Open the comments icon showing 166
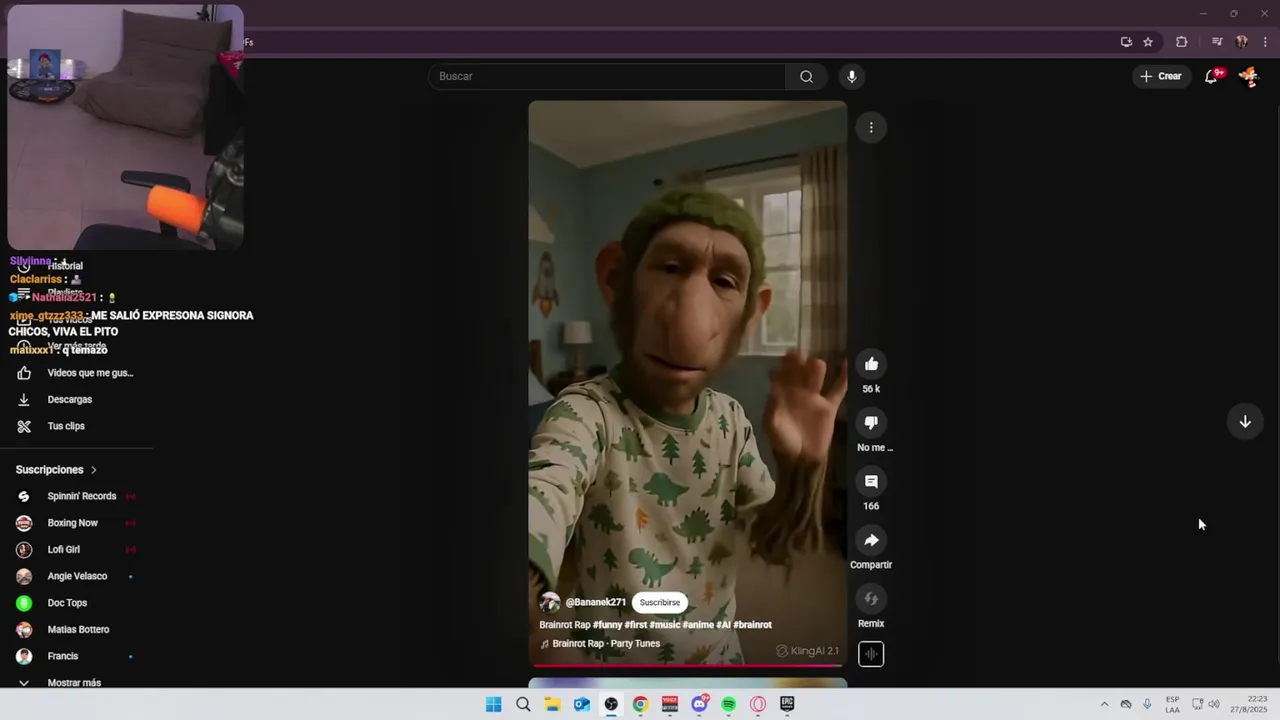This screenshot has height=720, width=1280. 871,482
